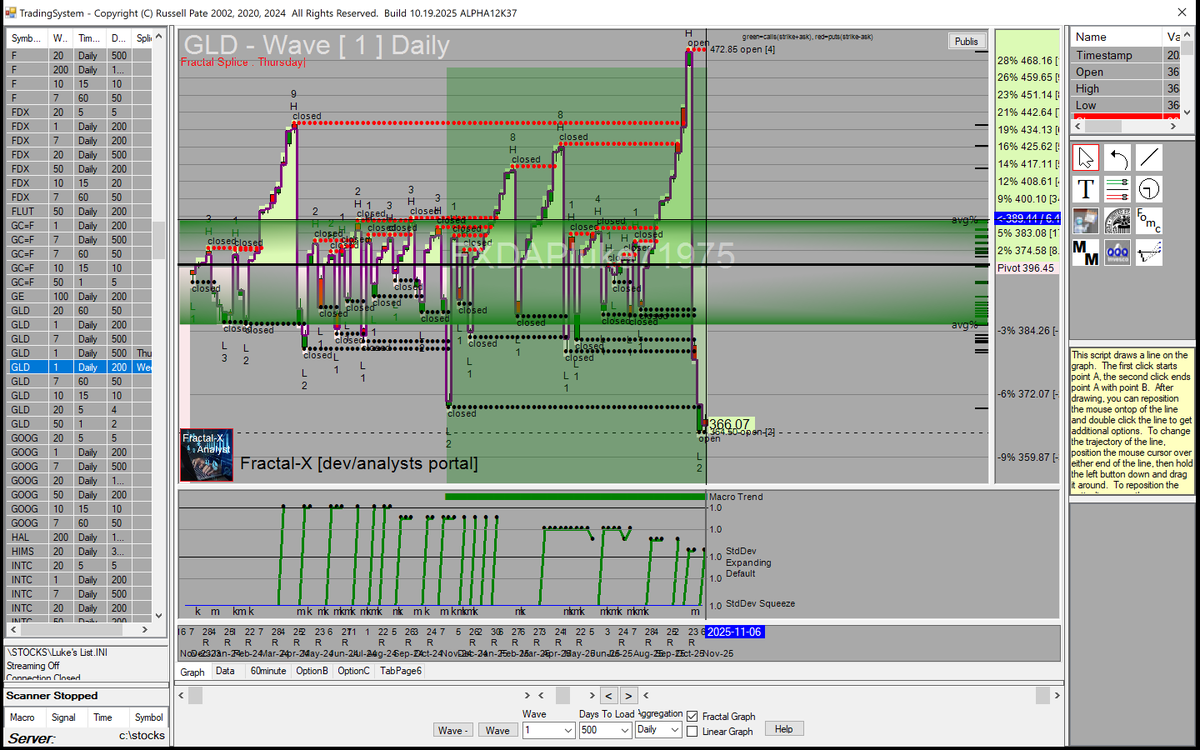Click the boxed left arrow navigation button
Screen dimensions: 1200x750
coord(608,695)
